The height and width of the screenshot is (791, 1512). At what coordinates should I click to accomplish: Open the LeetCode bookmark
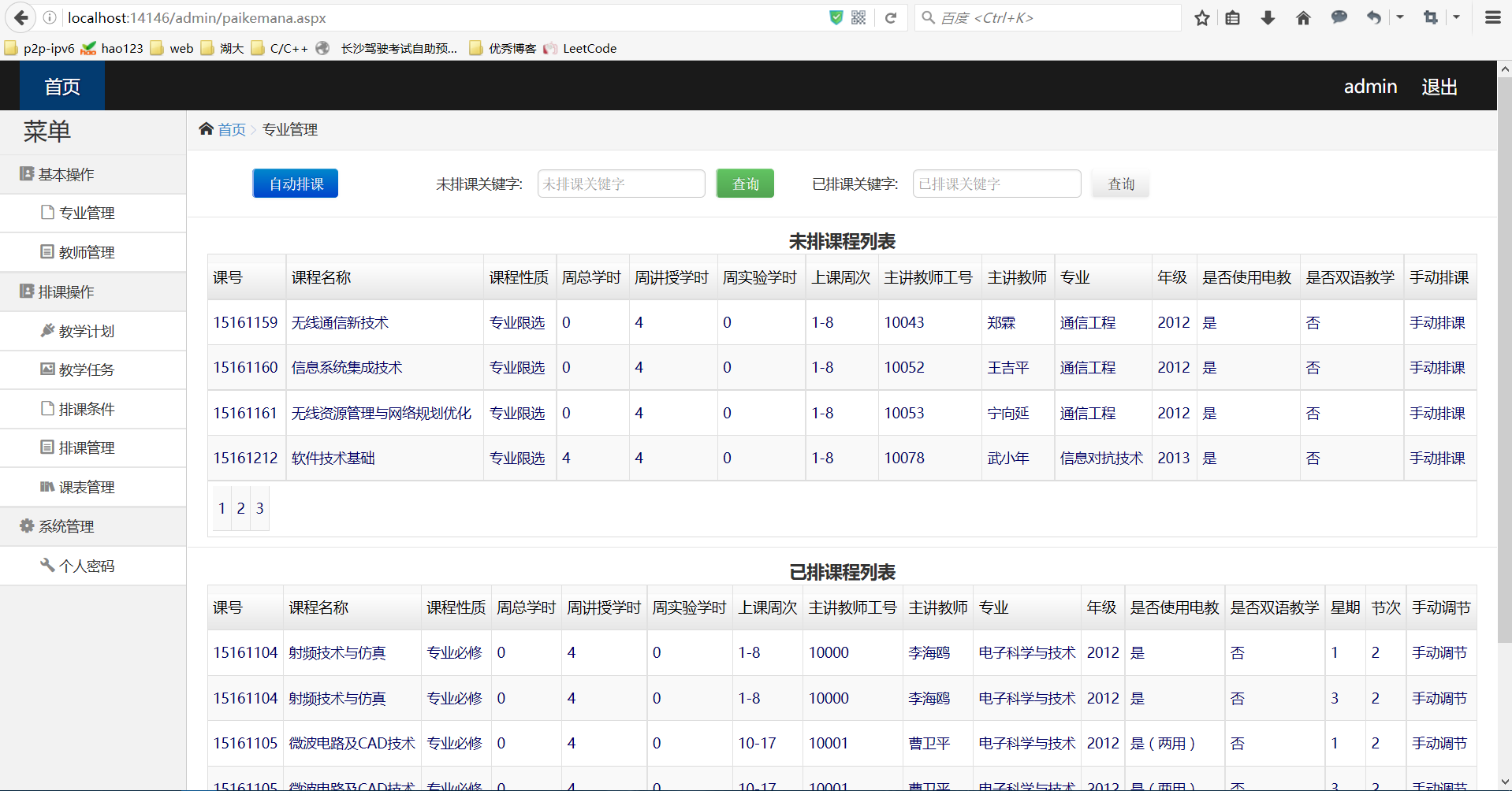580,48
